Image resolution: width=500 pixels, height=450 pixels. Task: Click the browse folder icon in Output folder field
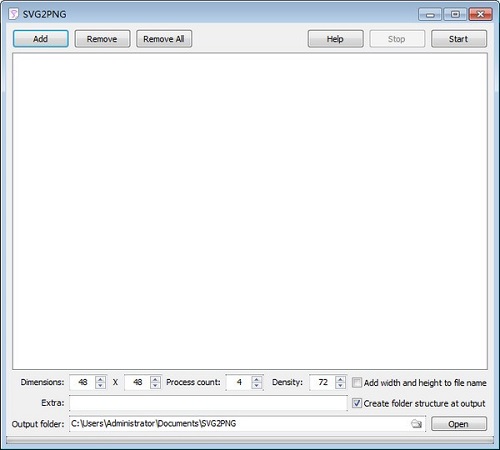416,424
